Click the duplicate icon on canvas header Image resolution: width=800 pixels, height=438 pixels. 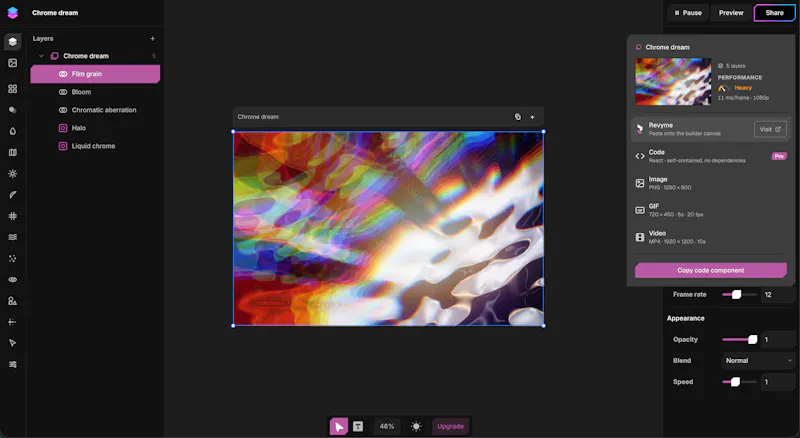[x=518, y=117]
